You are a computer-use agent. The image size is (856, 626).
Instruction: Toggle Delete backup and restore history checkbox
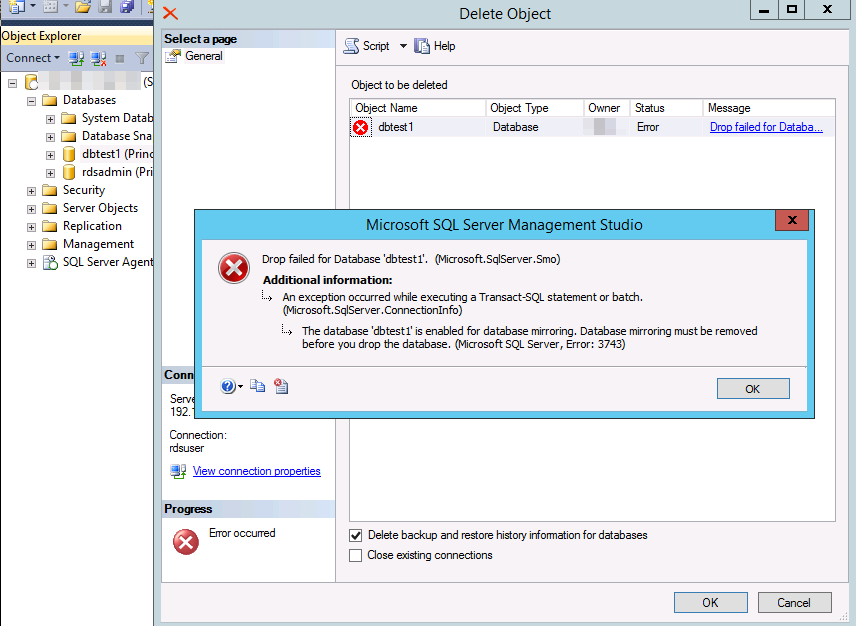click(x=355, y=535)
